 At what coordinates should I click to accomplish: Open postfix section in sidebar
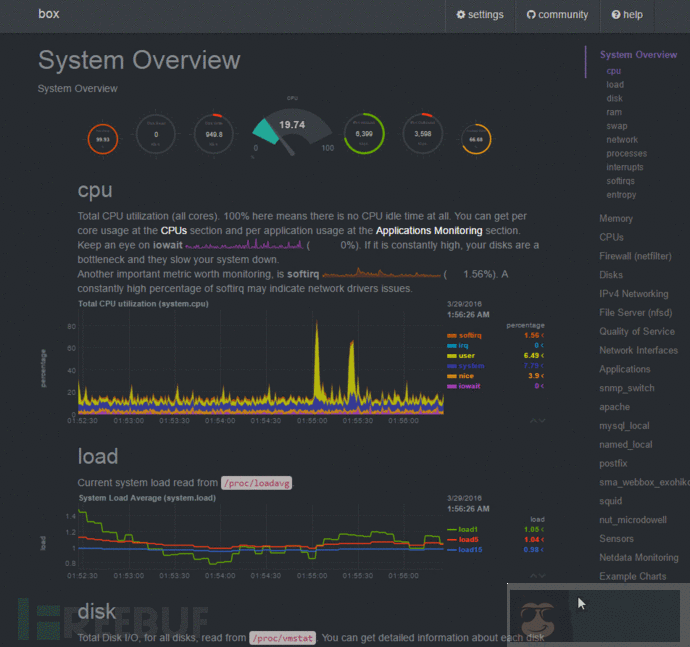[x=613, y=463]
